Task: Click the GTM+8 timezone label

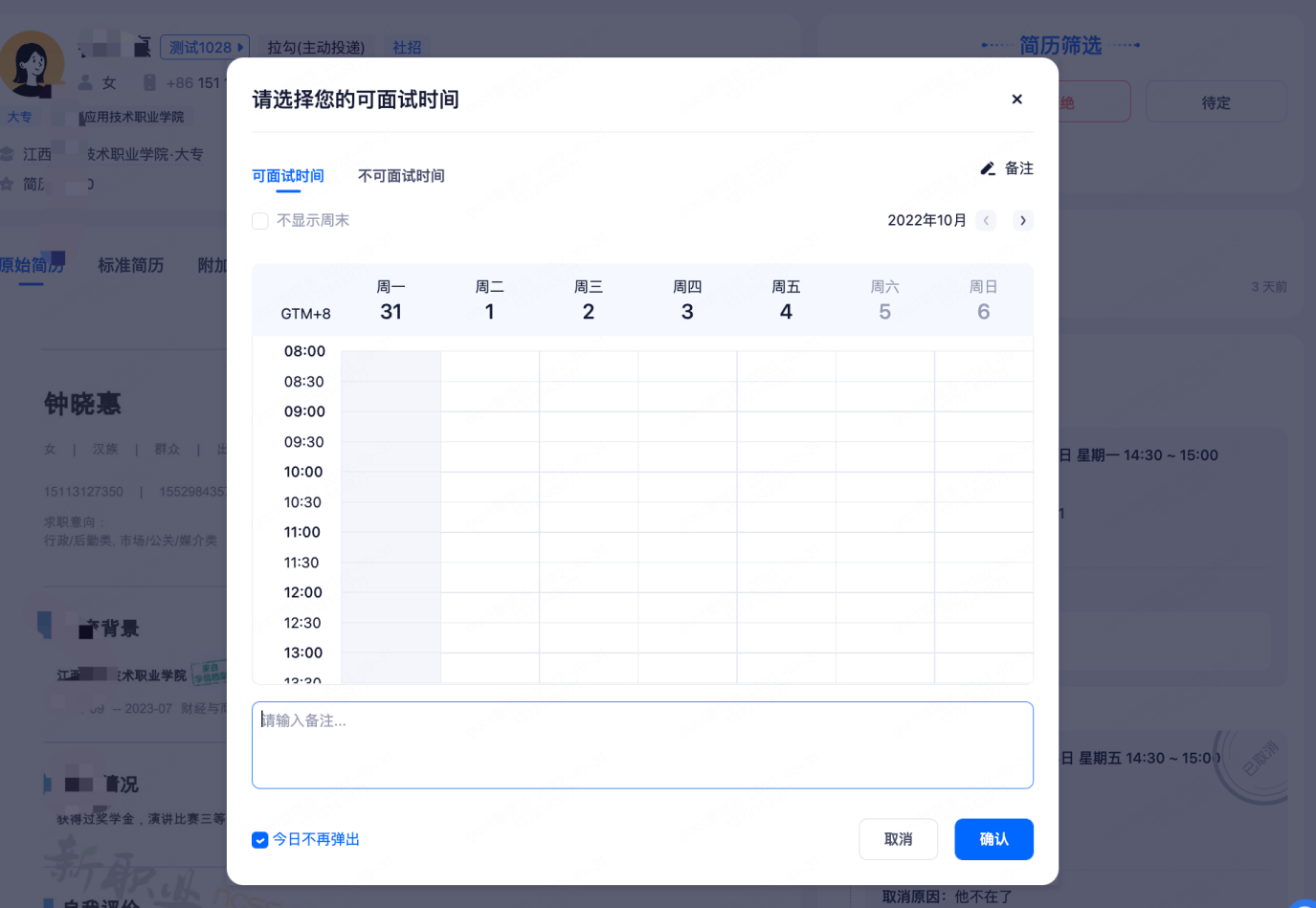Action: pos(305,314)
